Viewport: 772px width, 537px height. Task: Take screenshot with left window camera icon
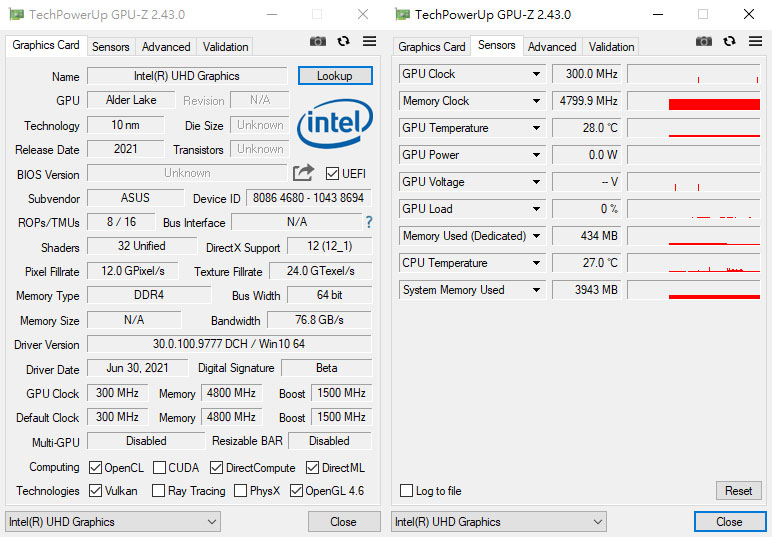point(318,41)
